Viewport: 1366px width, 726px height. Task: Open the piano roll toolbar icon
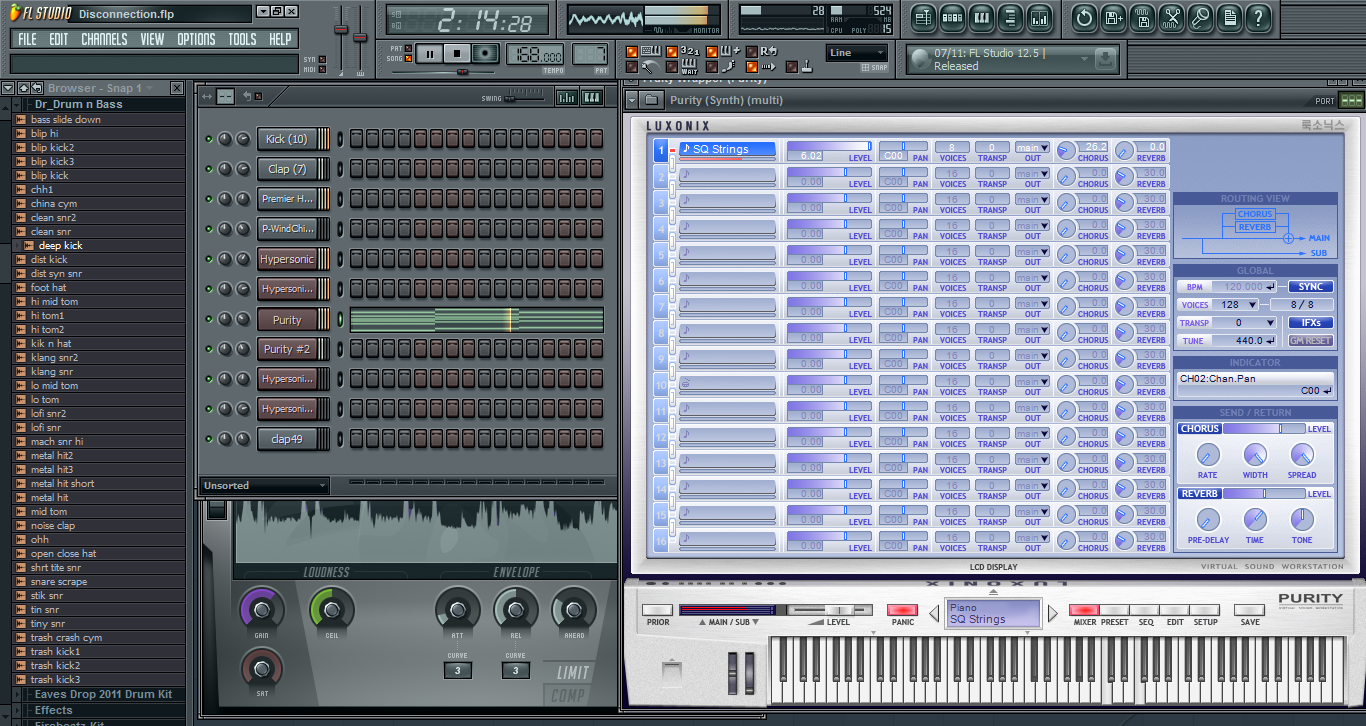(x=981, y=18)
